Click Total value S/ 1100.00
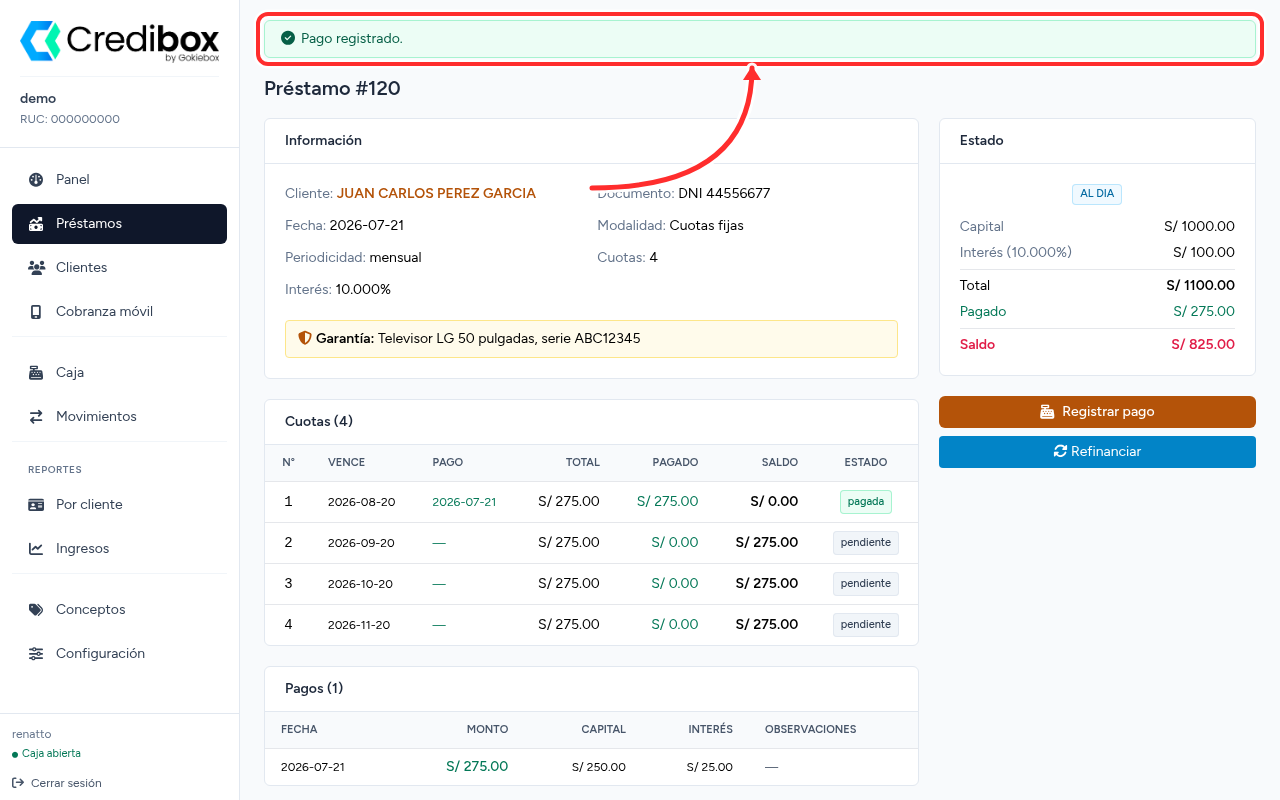The height and width of the screenshot is (800, 1280). (x=1200, y=286)
